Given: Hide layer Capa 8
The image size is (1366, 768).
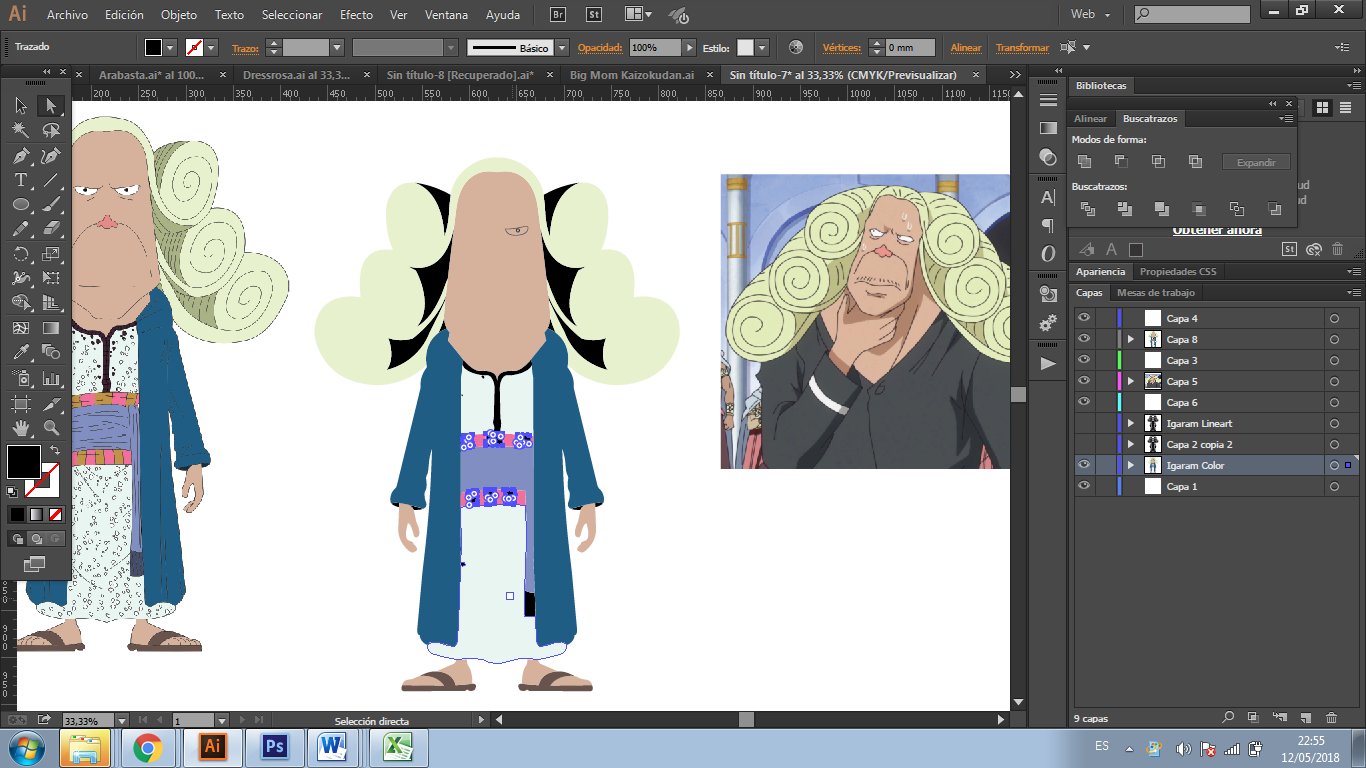Looking at the screenshot, I should [1083, 339].
